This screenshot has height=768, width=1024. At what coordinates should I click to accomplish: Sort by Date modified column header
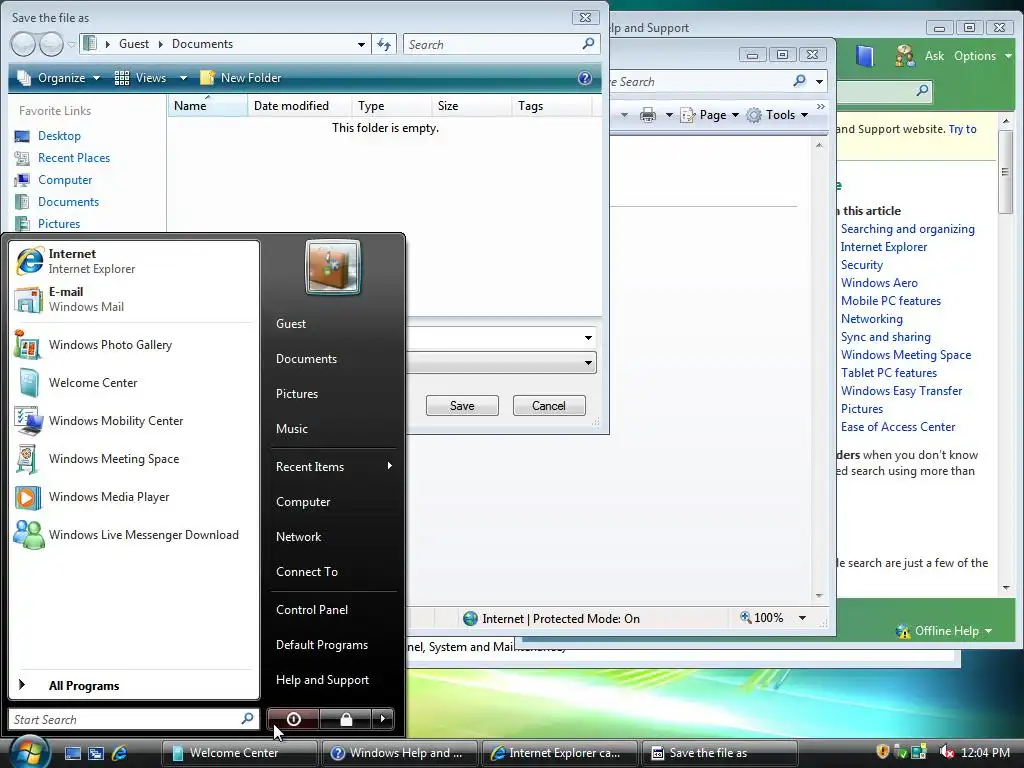coord(300,106)
